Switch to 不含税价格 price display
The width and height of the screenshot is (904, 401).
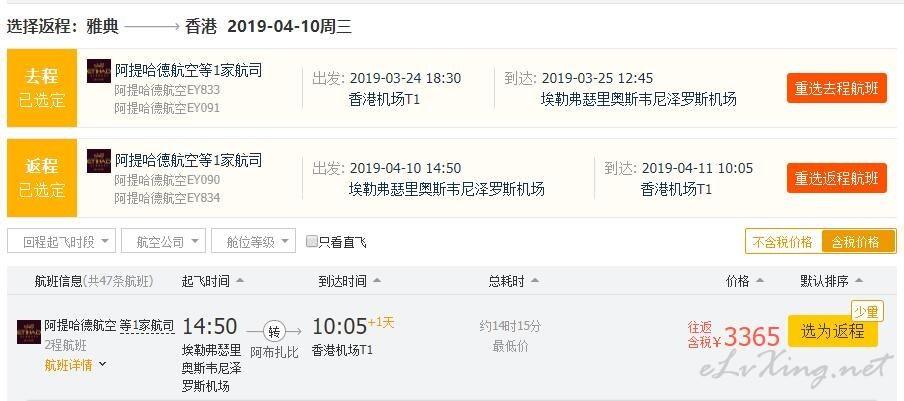(784, 241)
